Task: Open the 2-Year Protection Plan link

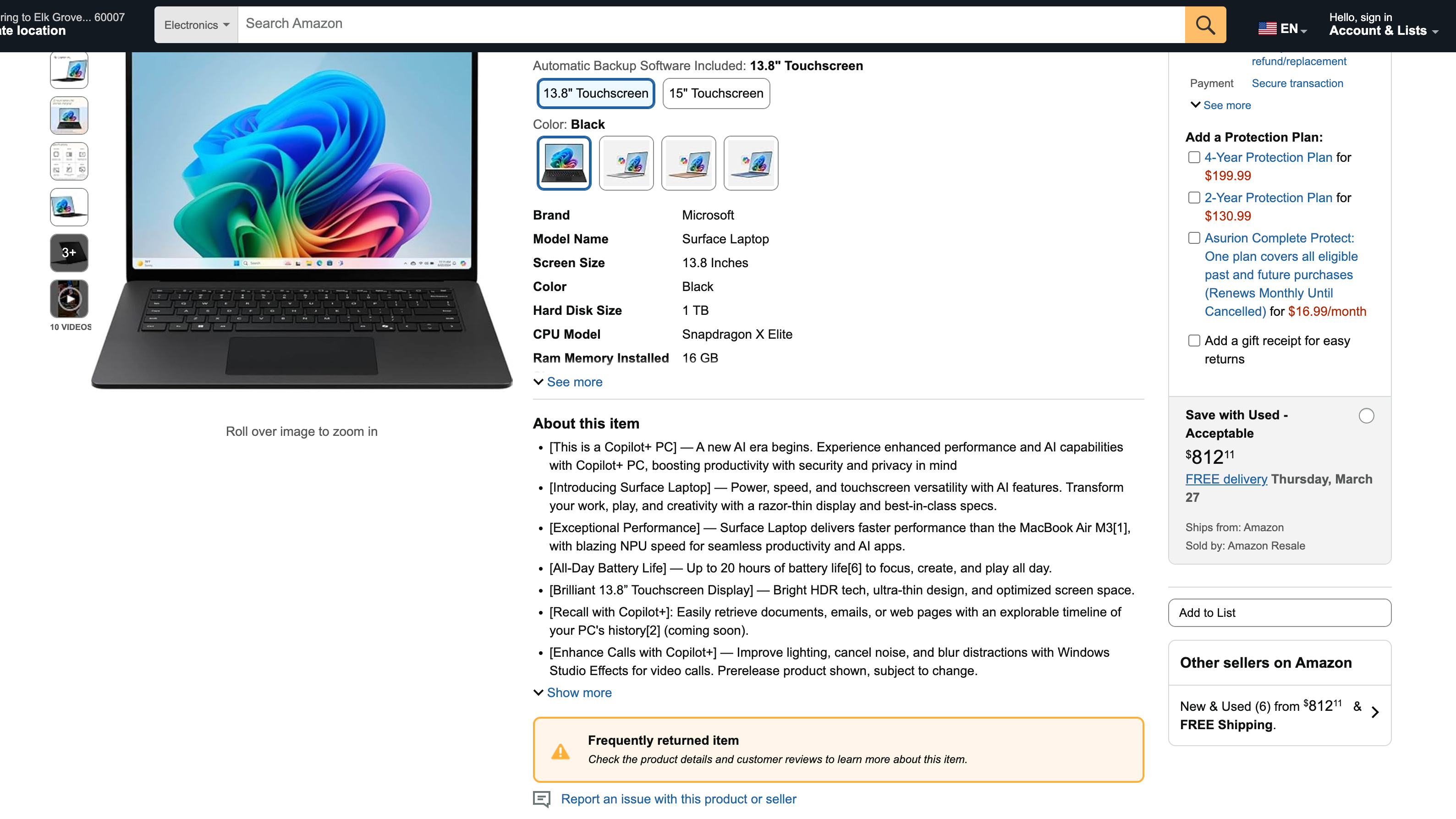Action: (x=1269, y=197)
